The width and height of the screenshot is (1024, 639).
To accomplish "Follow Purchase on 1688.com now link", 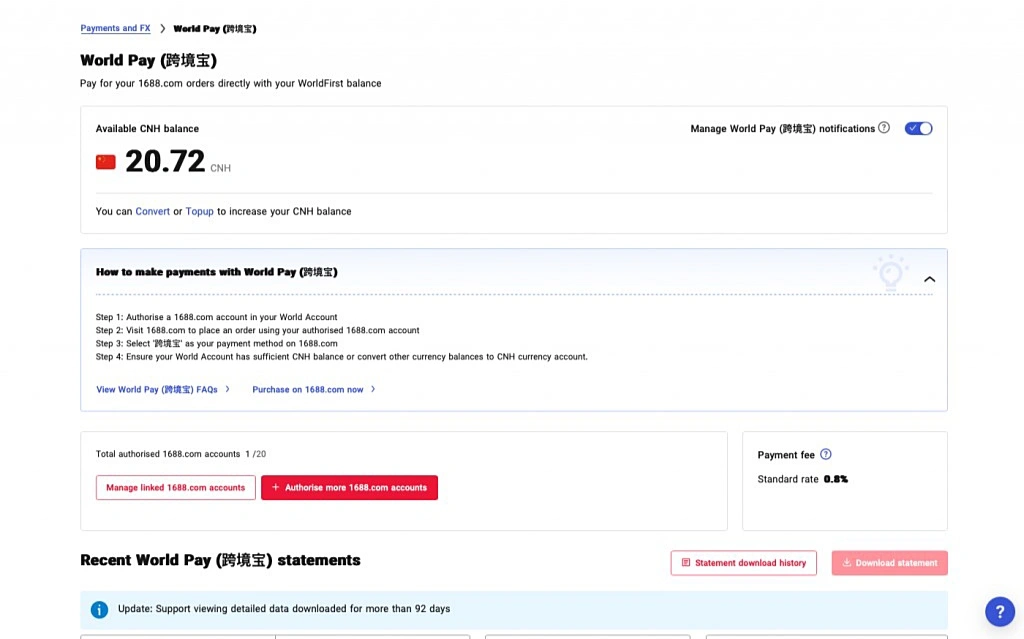I will [308, 389].
